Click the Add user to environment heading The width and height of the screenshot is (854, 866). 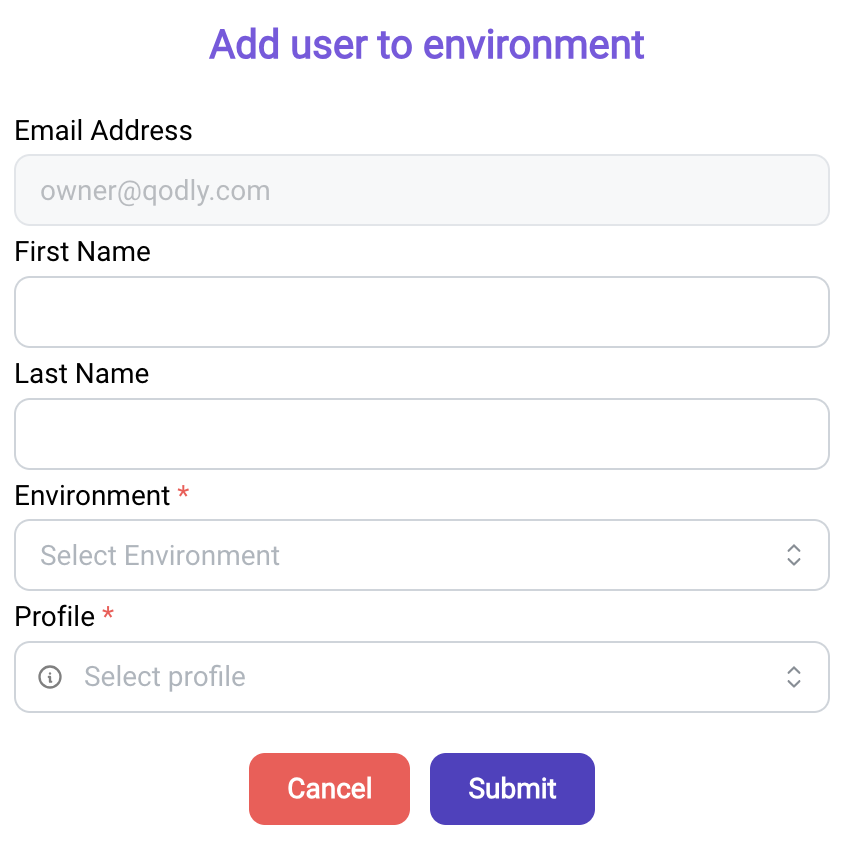(426, 45)
